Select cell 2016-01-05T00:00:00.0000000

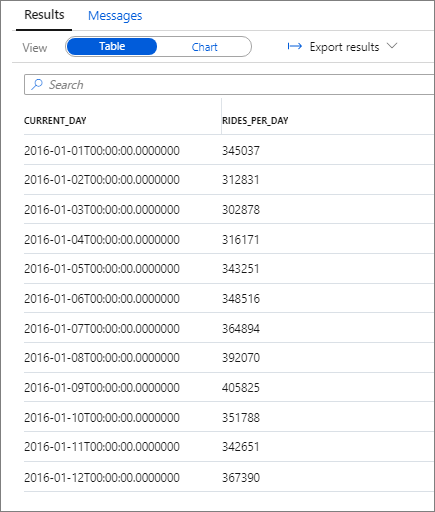coord(102,269)
